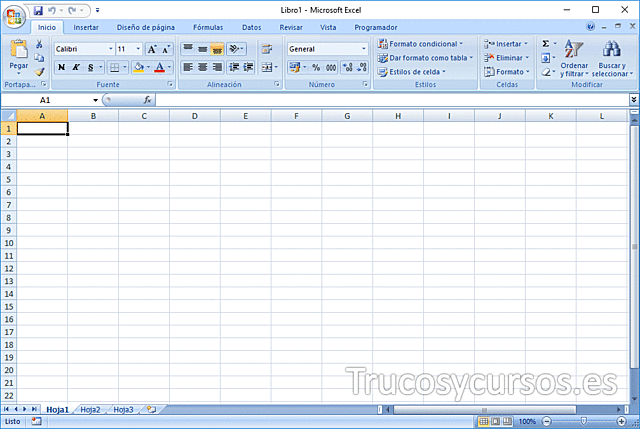Image resolution: width=640 pixels, height=429 pixels.
Task: Open text orientation dropdown
Action: pos(236,49)
